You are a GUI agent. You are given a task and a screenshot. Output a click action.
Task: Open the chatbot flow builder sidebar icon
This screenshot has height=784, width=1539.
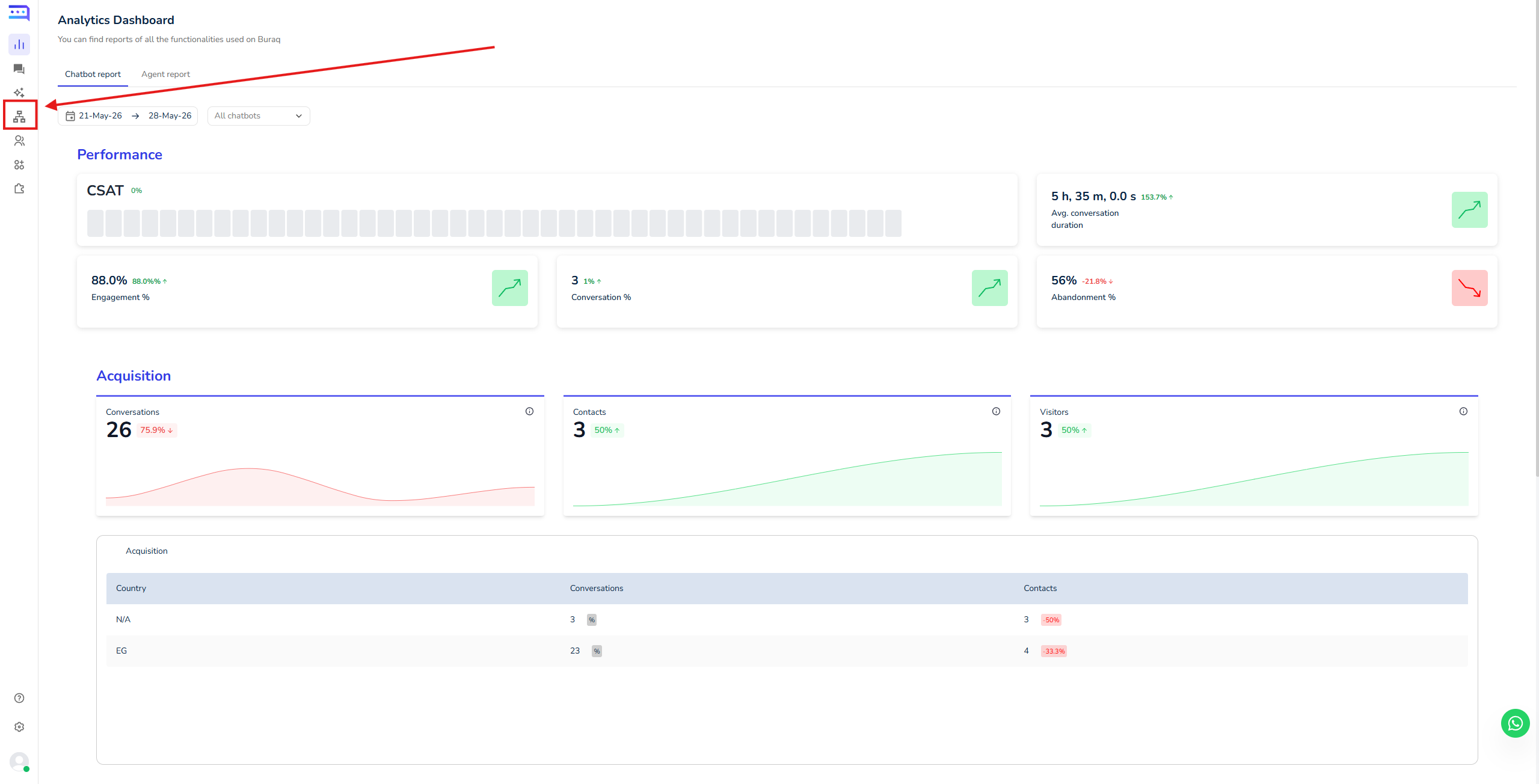pyautogui.click(x=19, y=117)
